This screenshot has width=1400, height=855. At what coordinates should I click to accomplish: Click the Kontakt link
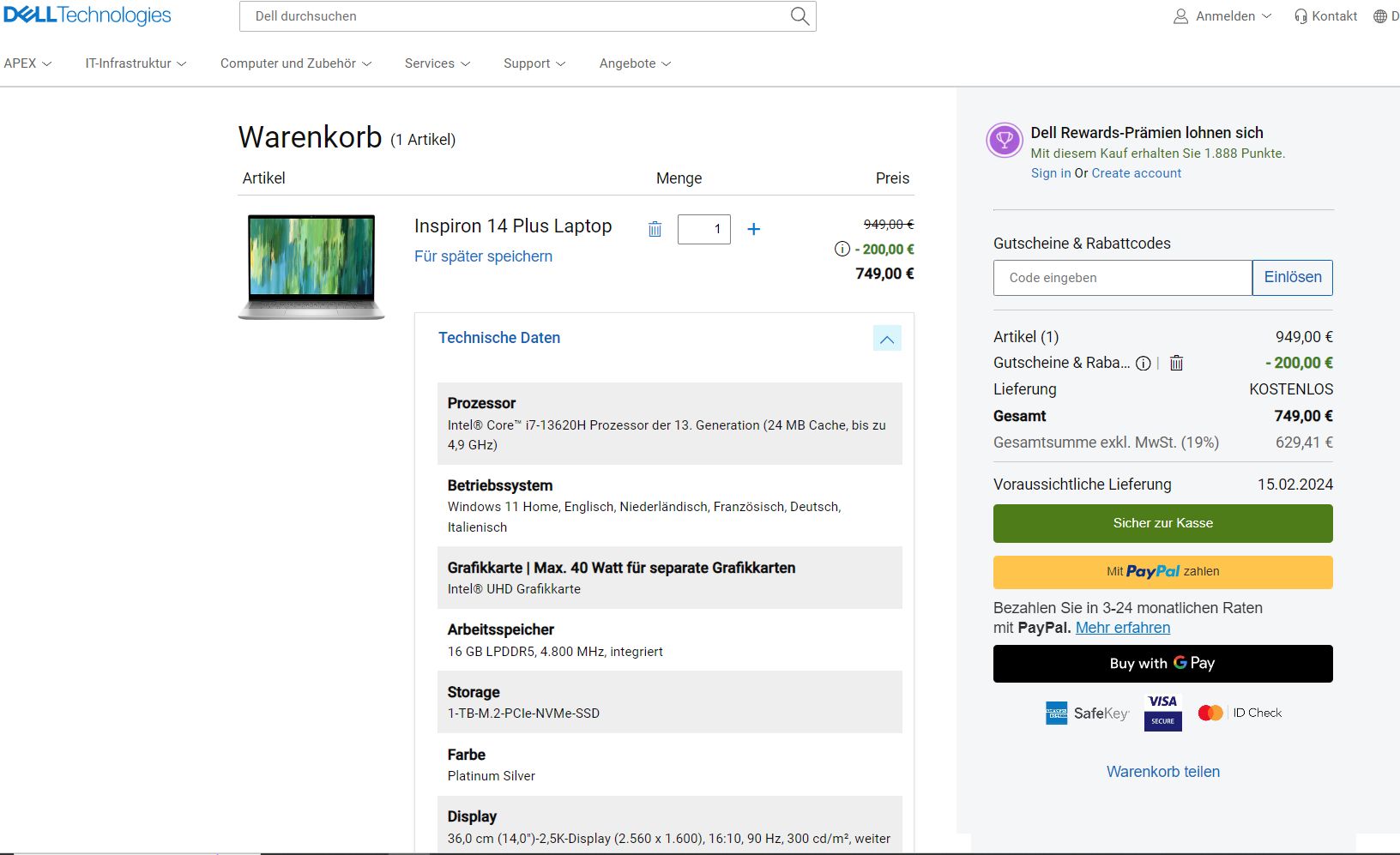[1334, 16]
